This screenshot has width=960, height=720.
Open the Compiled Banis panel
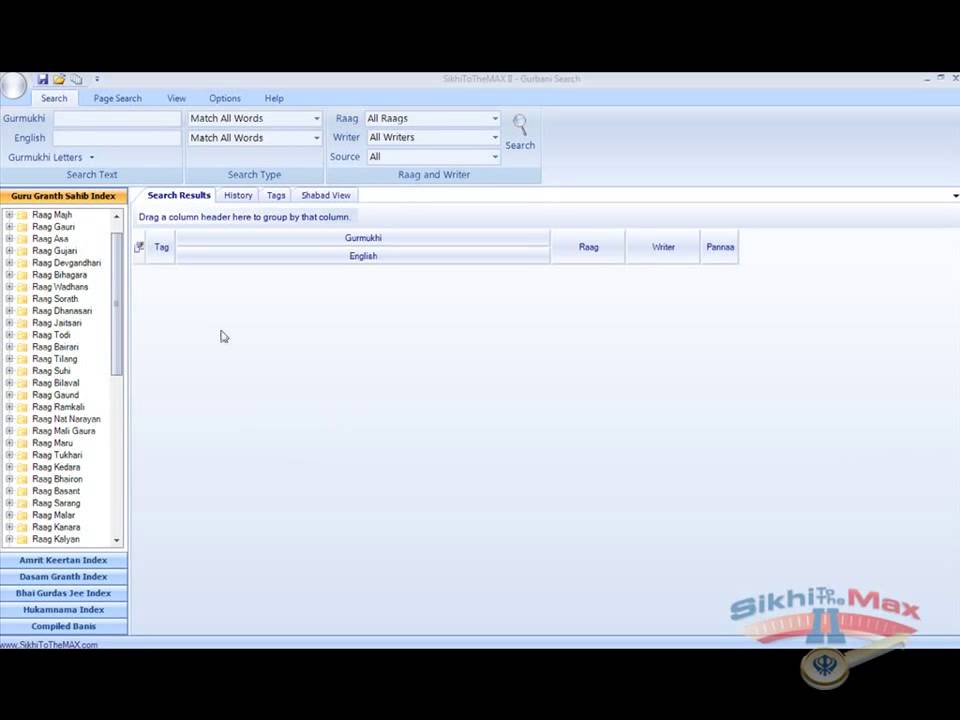[x=63, y=626]
